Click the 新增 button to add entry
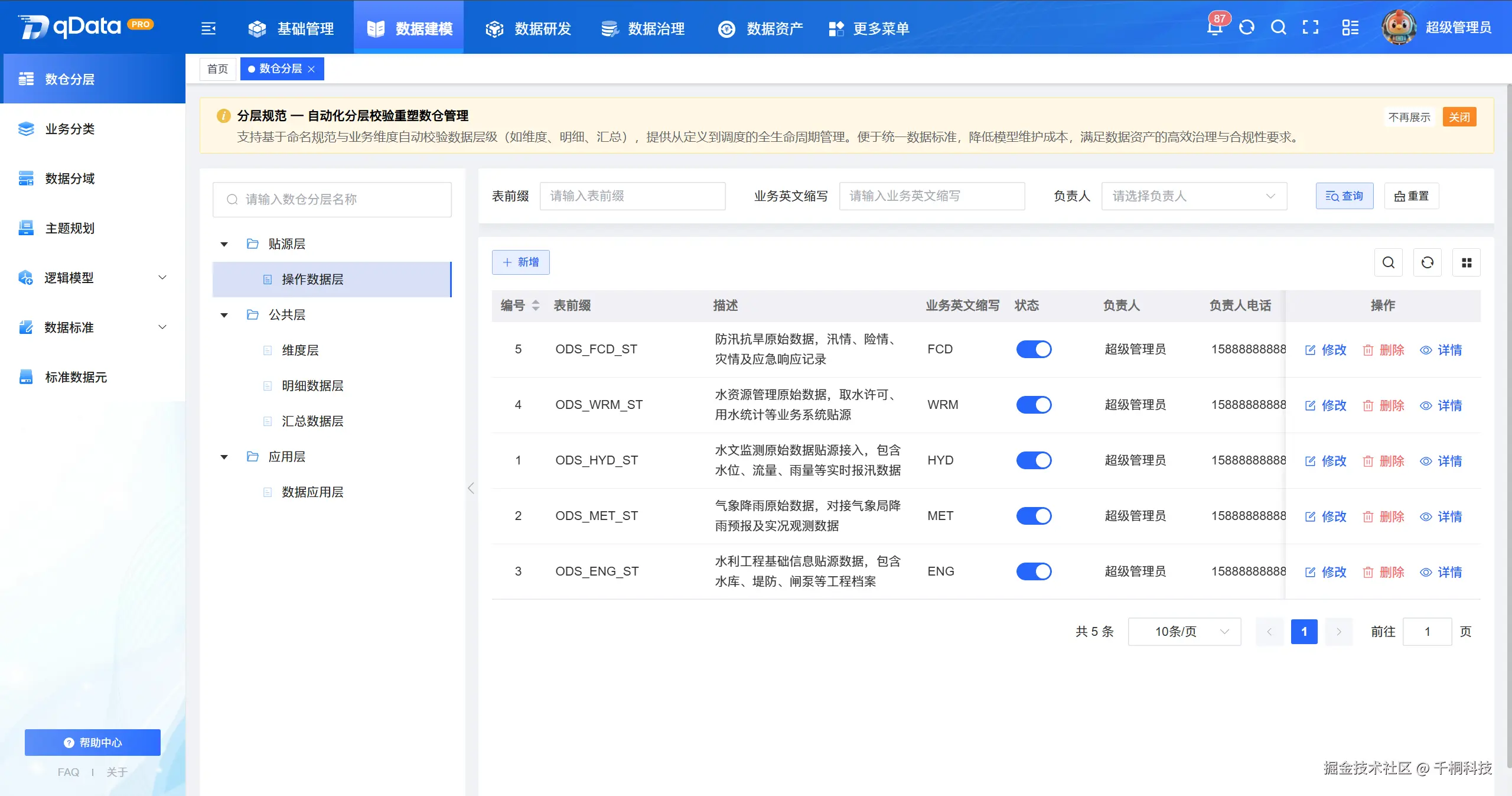Screen dimensions: 1512x796 pyautogui.click(x=520, y=262)
